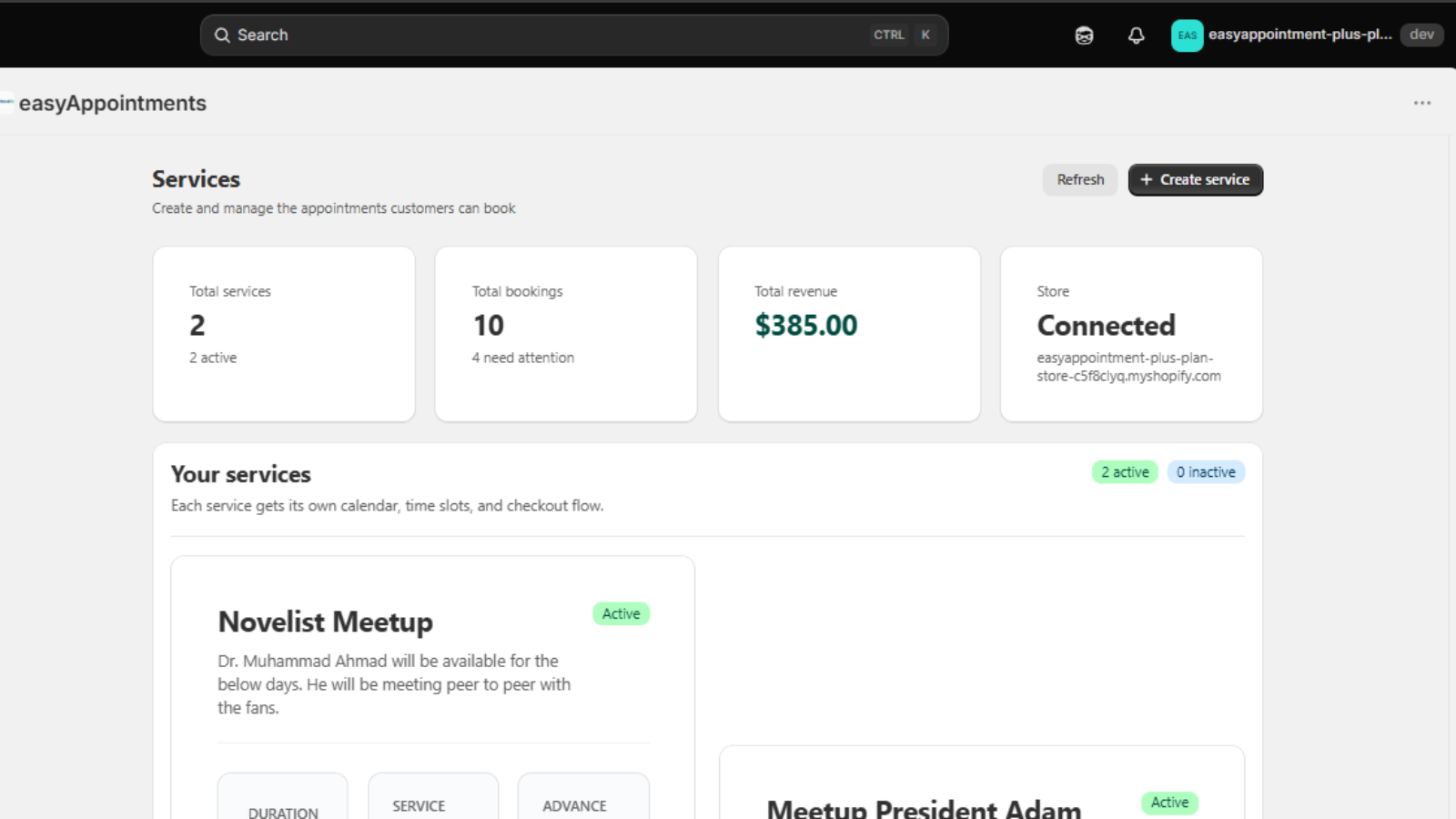Open the Total services card
The height and width of the screenshot is (819, 1456).
[284, 334]
